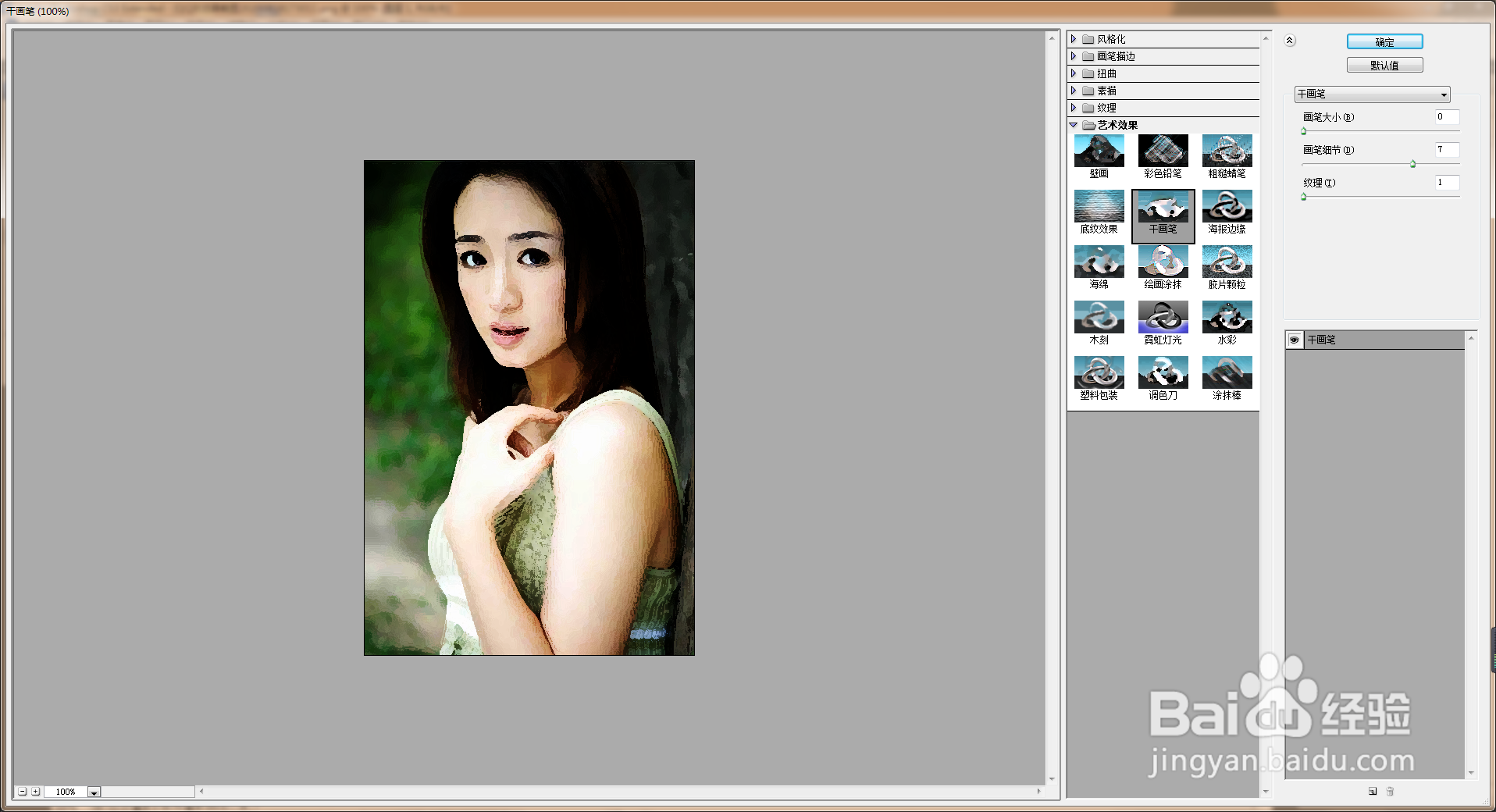The image size is (1496, 812).
Task: Click the filter list scrollbar up arrow
Action: [1266, 37]
